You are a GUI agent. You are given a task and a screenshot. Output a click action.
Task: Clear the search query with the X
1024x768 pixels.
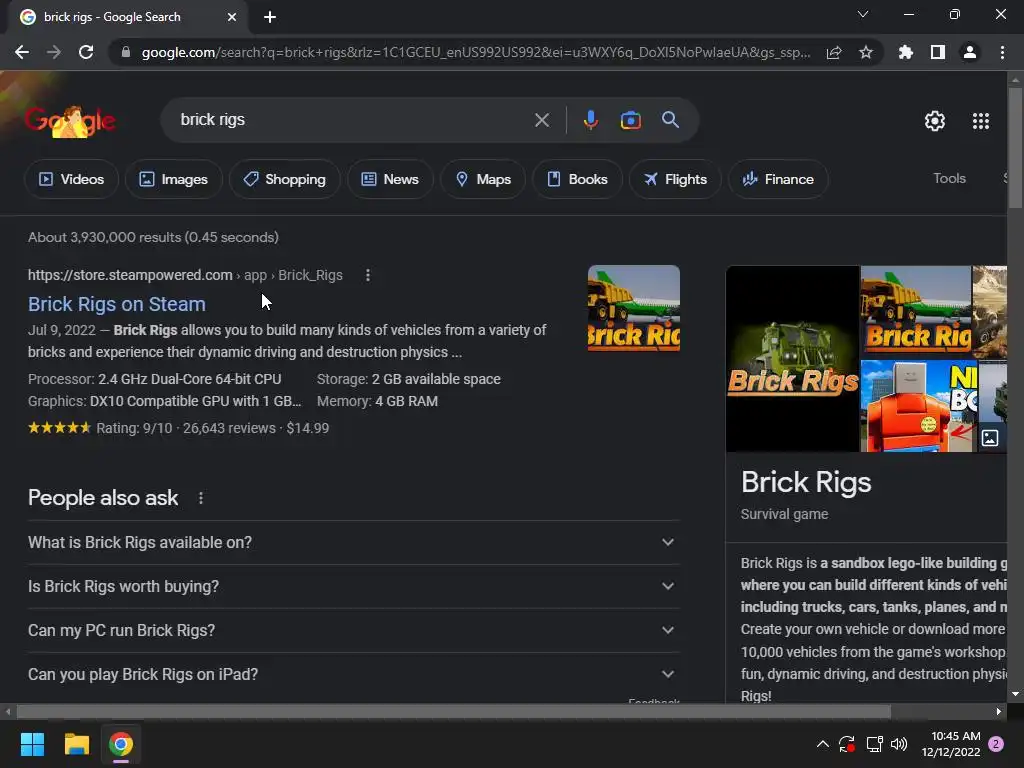(542, 120)
